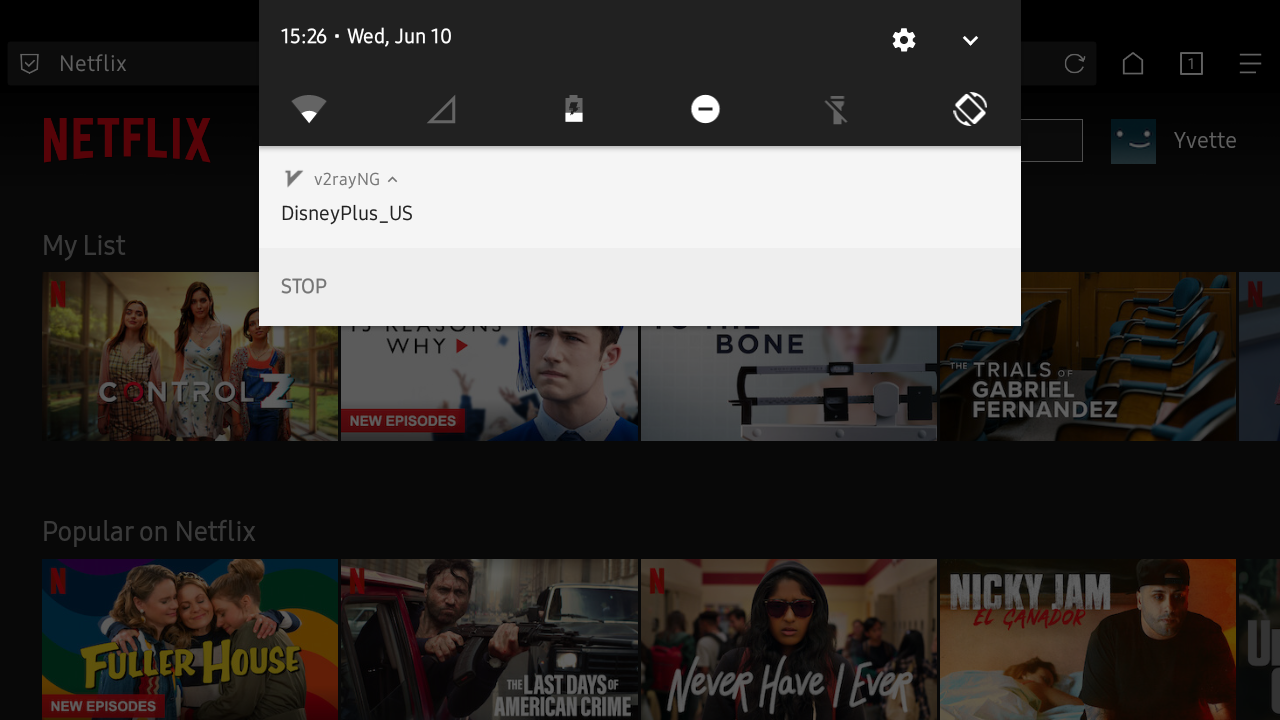The width and height of the screenshot is (1280, 720).
Task: Toggle battery saver tile
Action: click(x=573, y=109)
